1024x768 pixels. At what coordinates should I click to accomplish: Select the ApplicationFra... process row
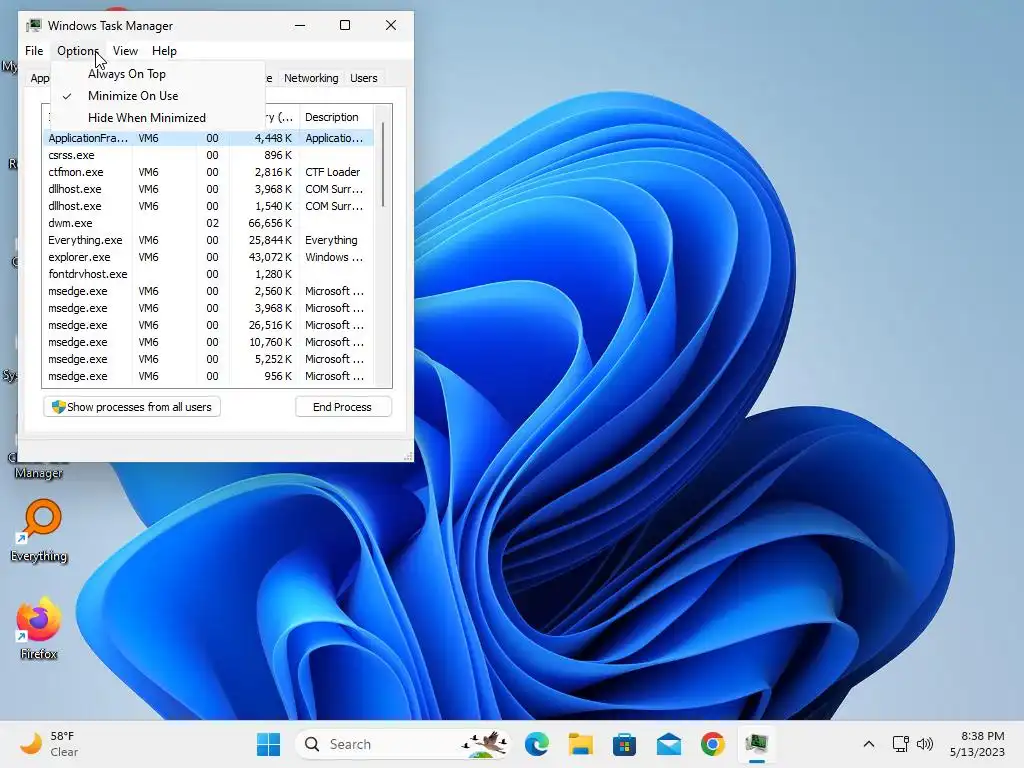click(209, 138)
